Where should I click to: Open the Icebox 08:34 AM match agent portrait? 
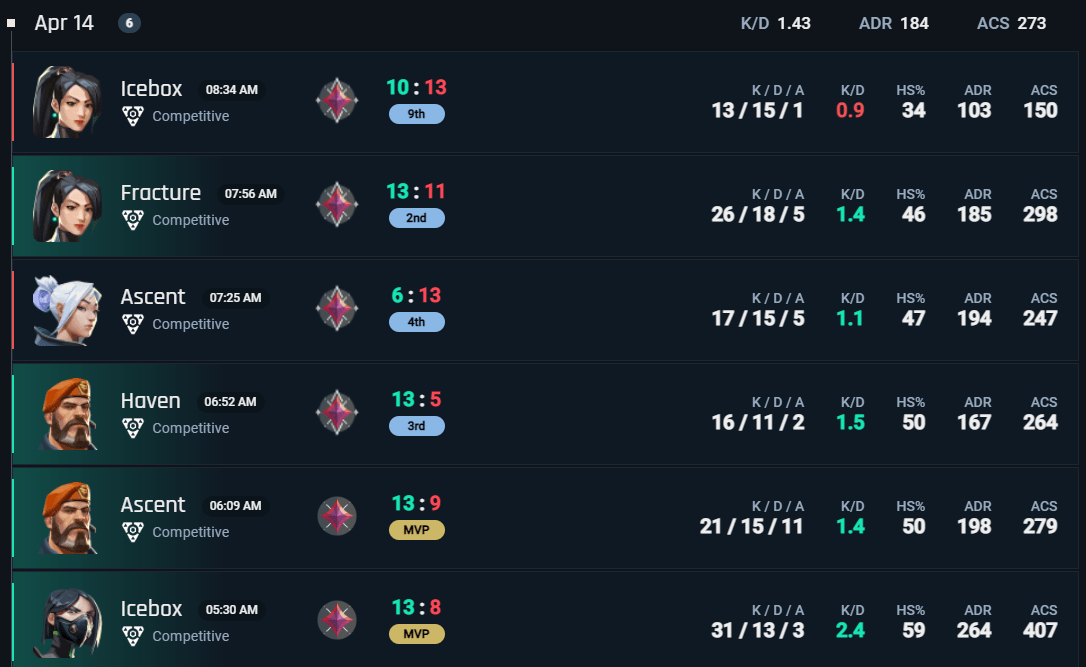(66, 102)
